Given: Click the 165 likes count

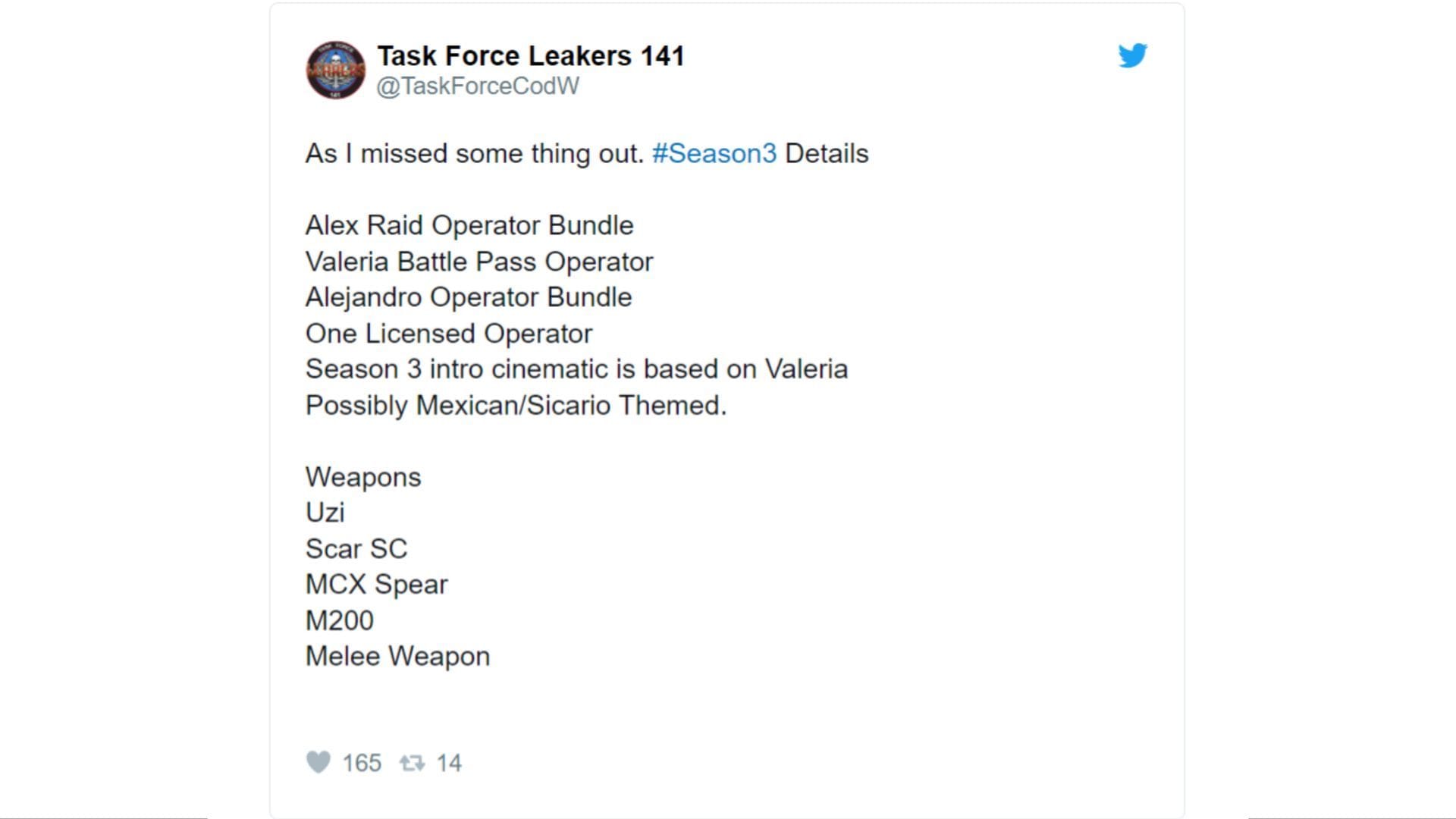Looking at the screenshot, I should pos(362,762).
